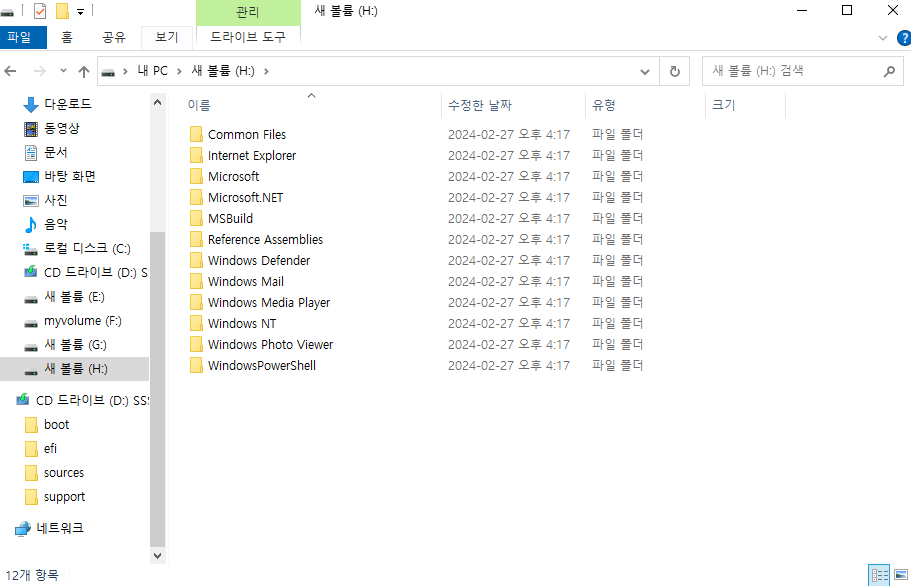Open the Customize Quick Access Toolbar dropdown
Viewport: 911px width, 586px height.
point(80,11)
